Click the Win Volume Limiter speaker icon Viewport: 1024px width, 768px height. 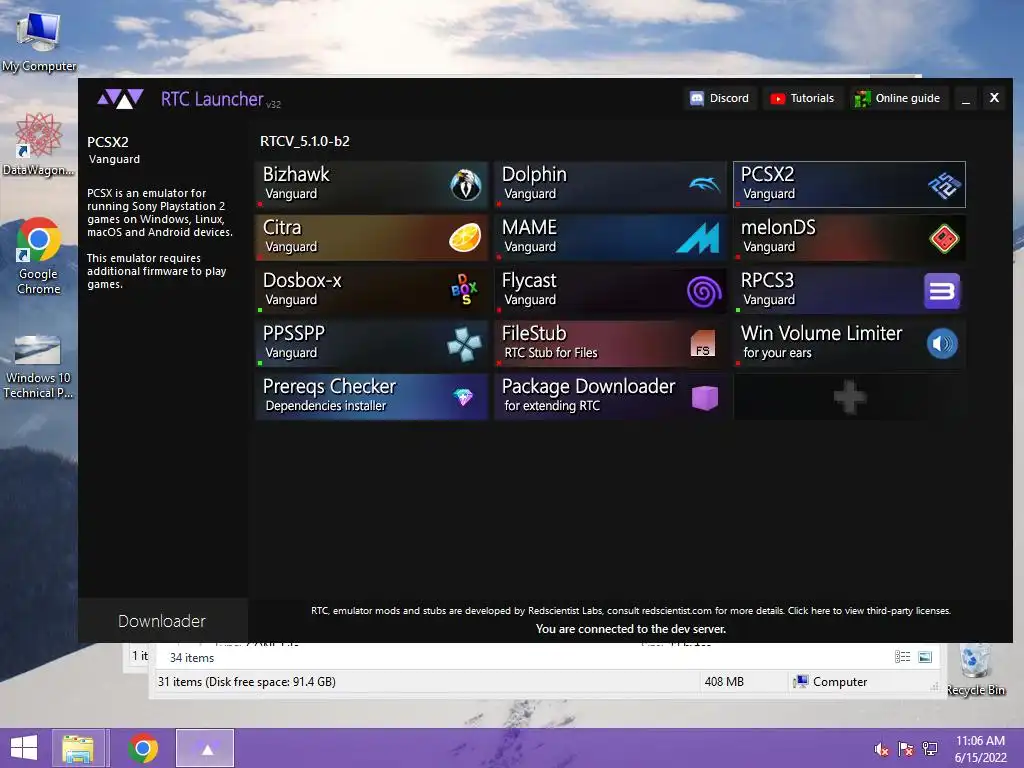click(942, 344)
